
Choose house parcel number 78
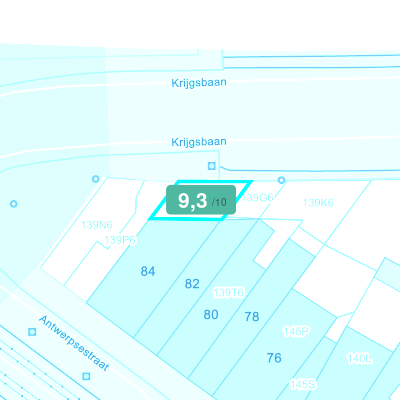click(x=252, y=316)
